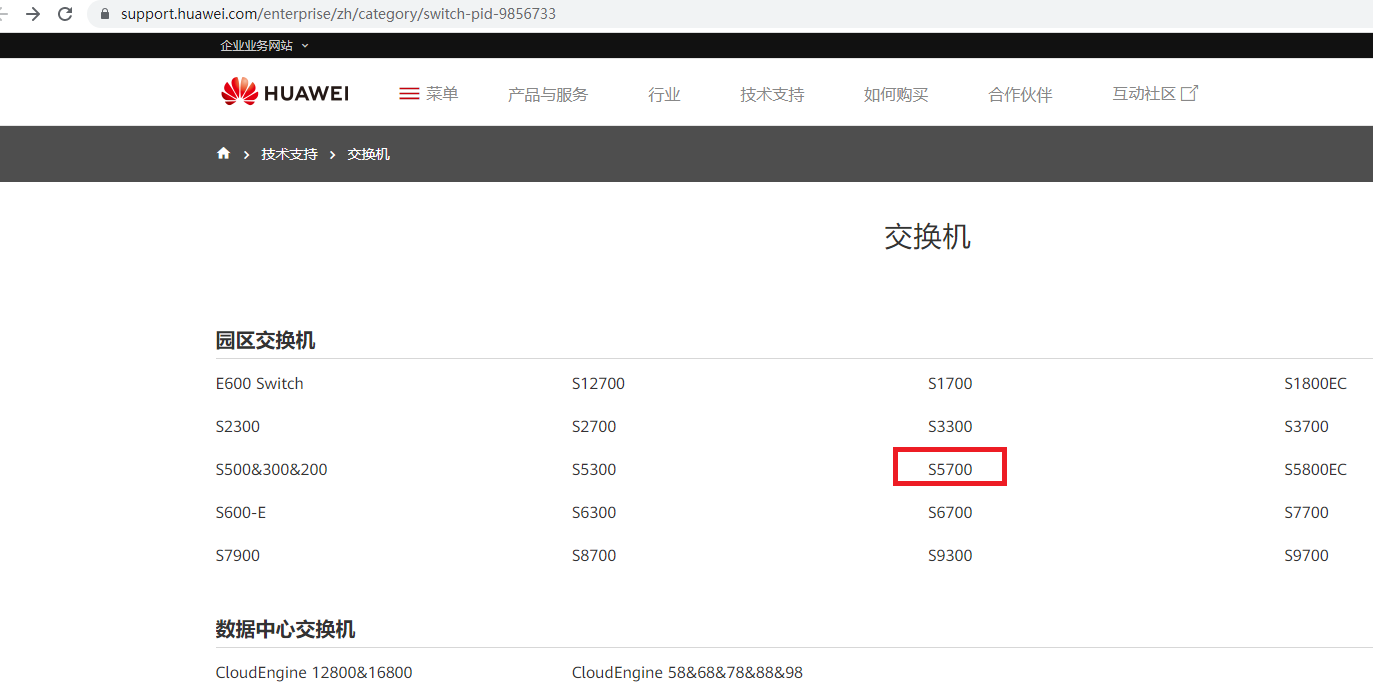This screenshot has height=696, width=1373.
Task: Open the S600-E switch link
Action: pyautogui.click(x=241, y=512)
